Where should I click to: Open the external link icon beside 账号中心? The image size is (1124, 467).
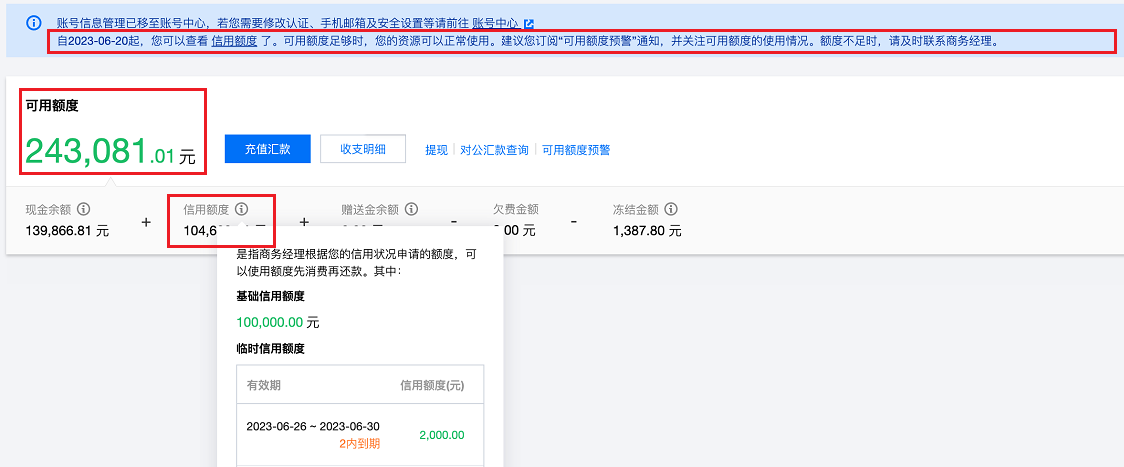[529, 23]
